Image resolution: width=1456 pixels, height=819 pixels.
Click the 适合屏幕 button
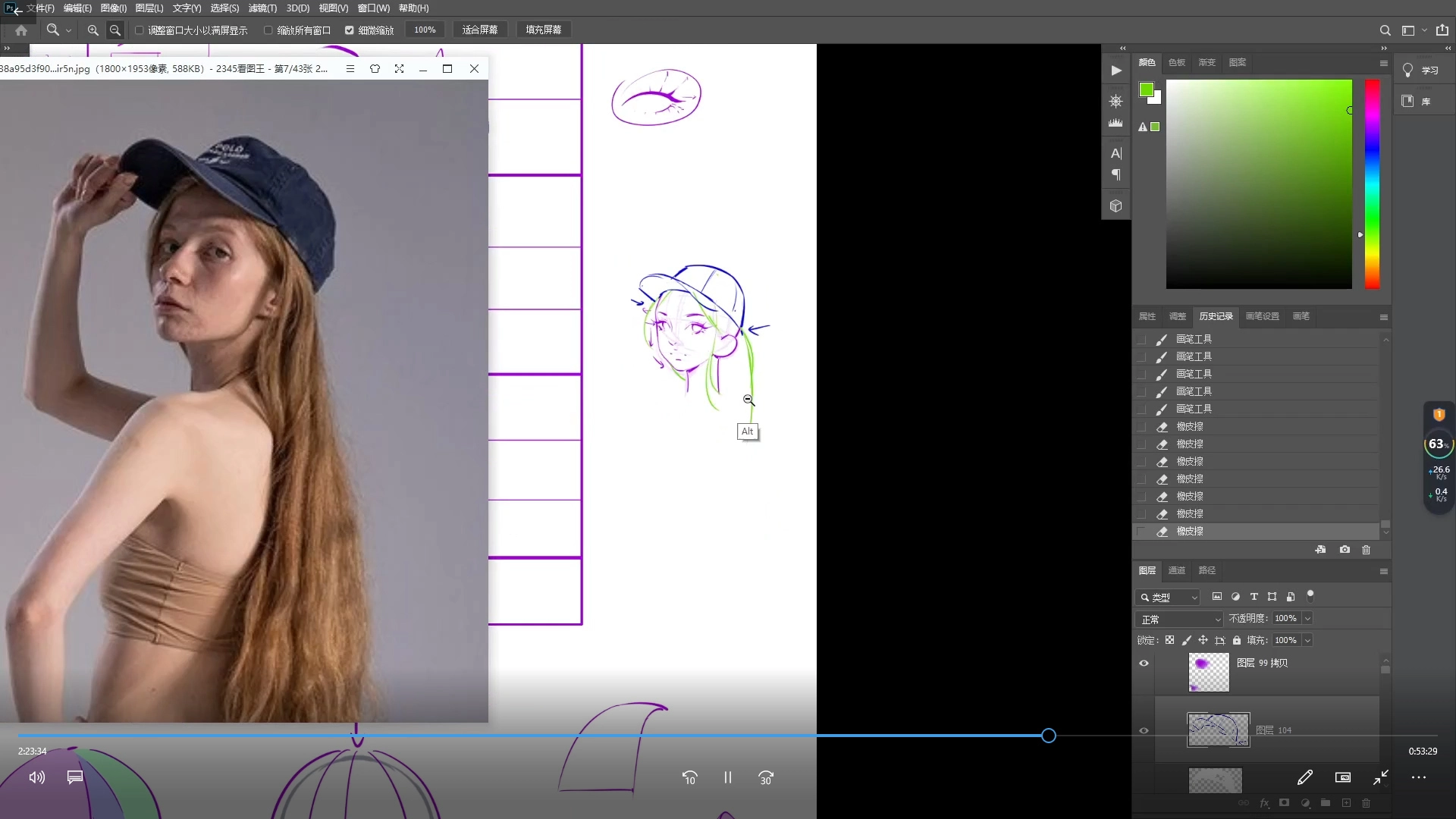(480, 30)
